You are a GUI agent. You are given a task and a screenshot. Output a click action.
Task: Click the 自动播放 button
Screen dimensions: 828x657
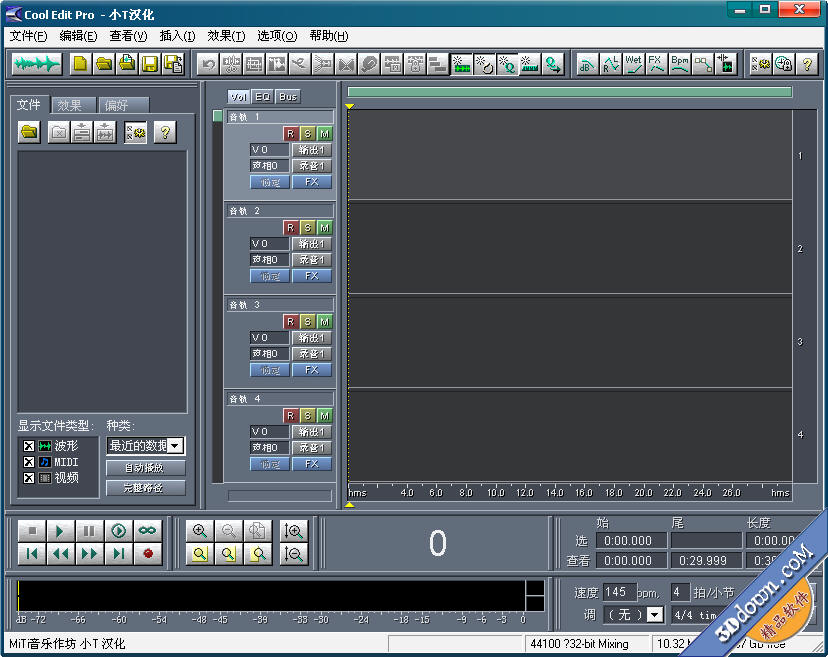(145, 468)
